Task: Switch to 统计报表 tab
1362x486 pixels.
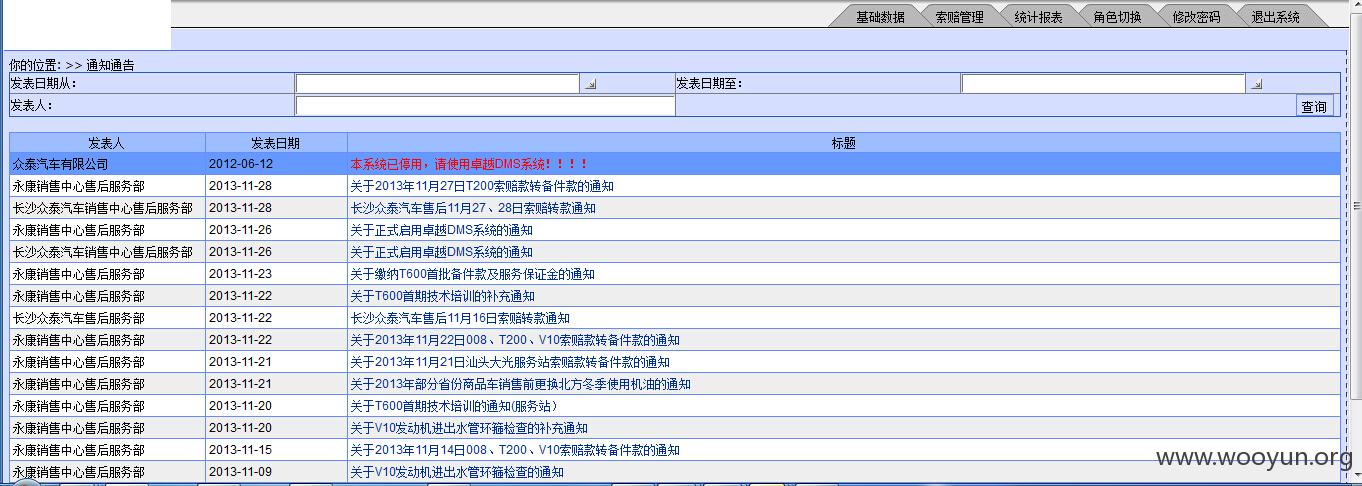Action: (x=1038, y=17)
